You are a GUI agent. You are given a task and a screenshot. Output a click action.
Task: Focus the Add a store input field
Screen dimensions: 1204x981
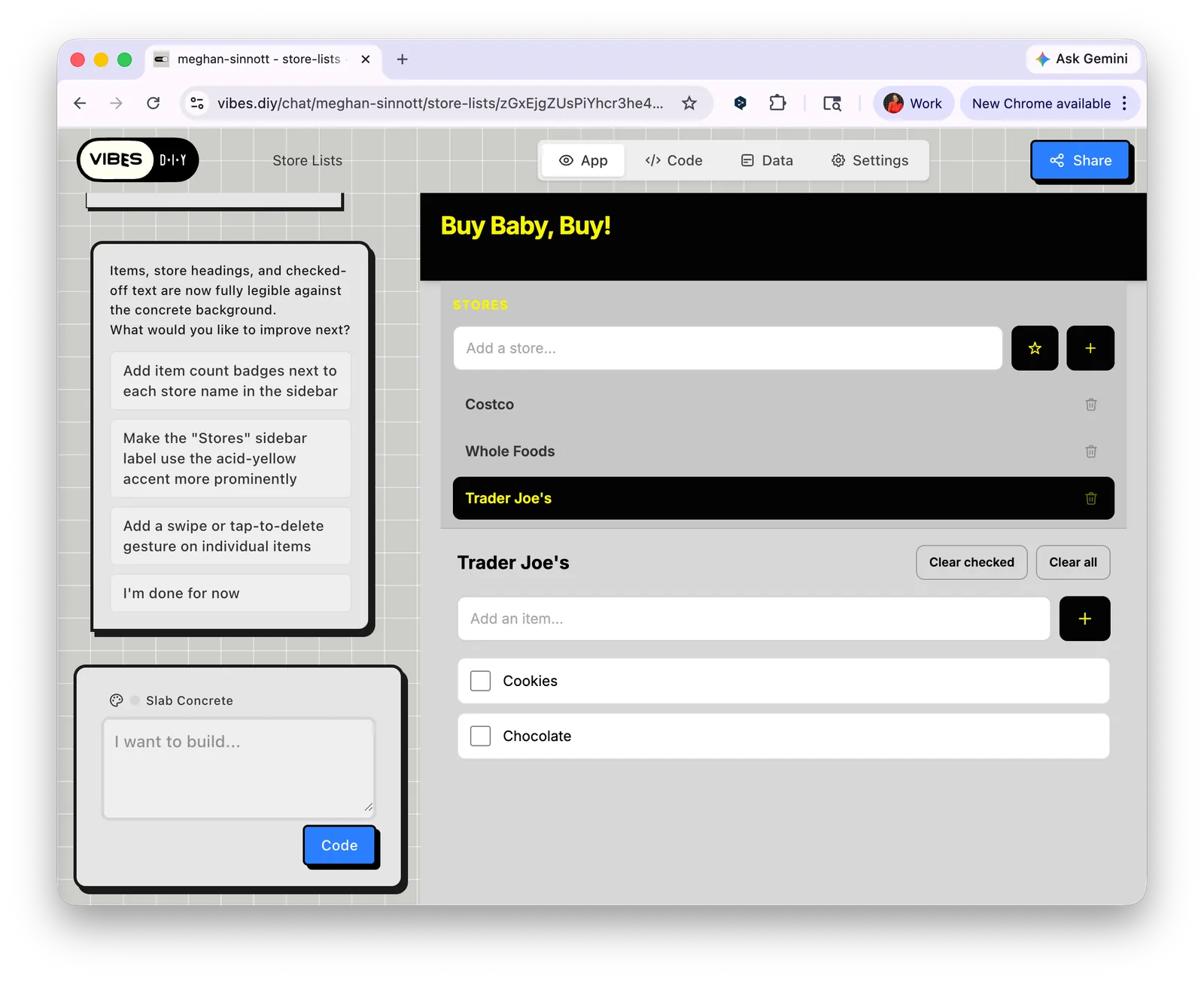pyautogui.click(x=728, y=348)
